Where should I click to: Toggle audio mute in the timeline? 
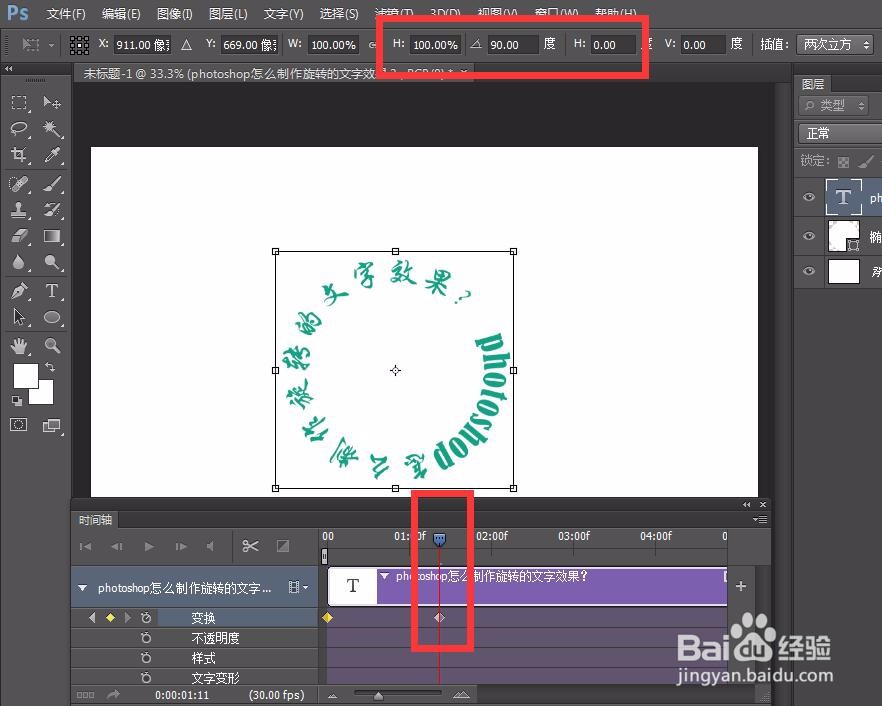pos(210,546)
